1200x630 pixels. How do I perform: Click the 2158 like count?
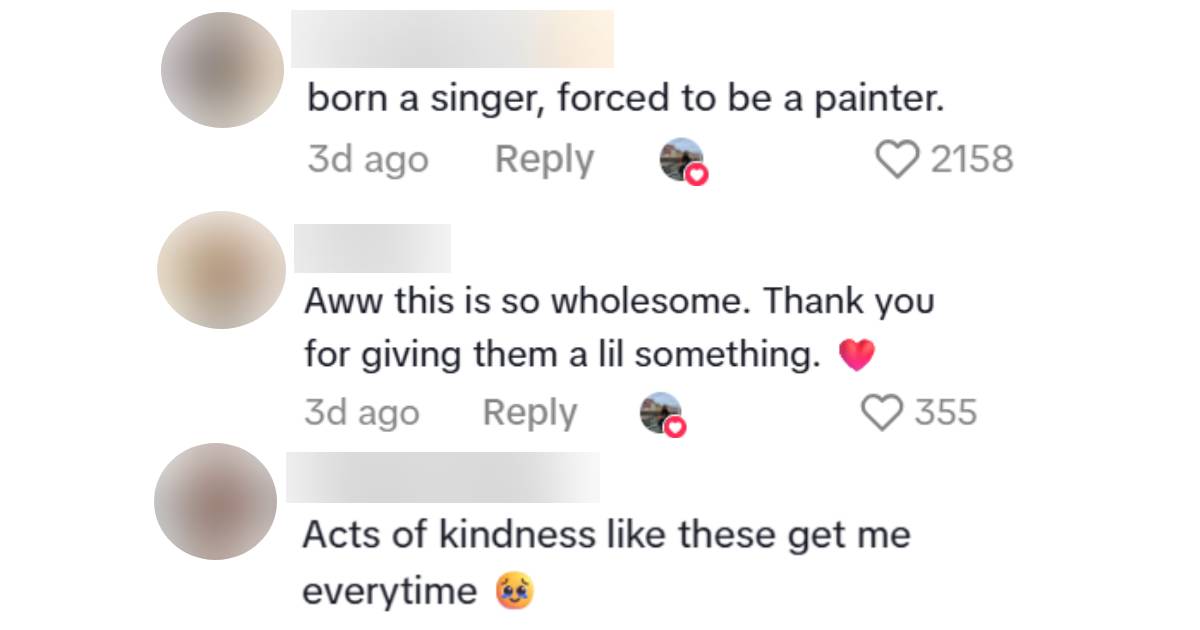click(972, 160)
